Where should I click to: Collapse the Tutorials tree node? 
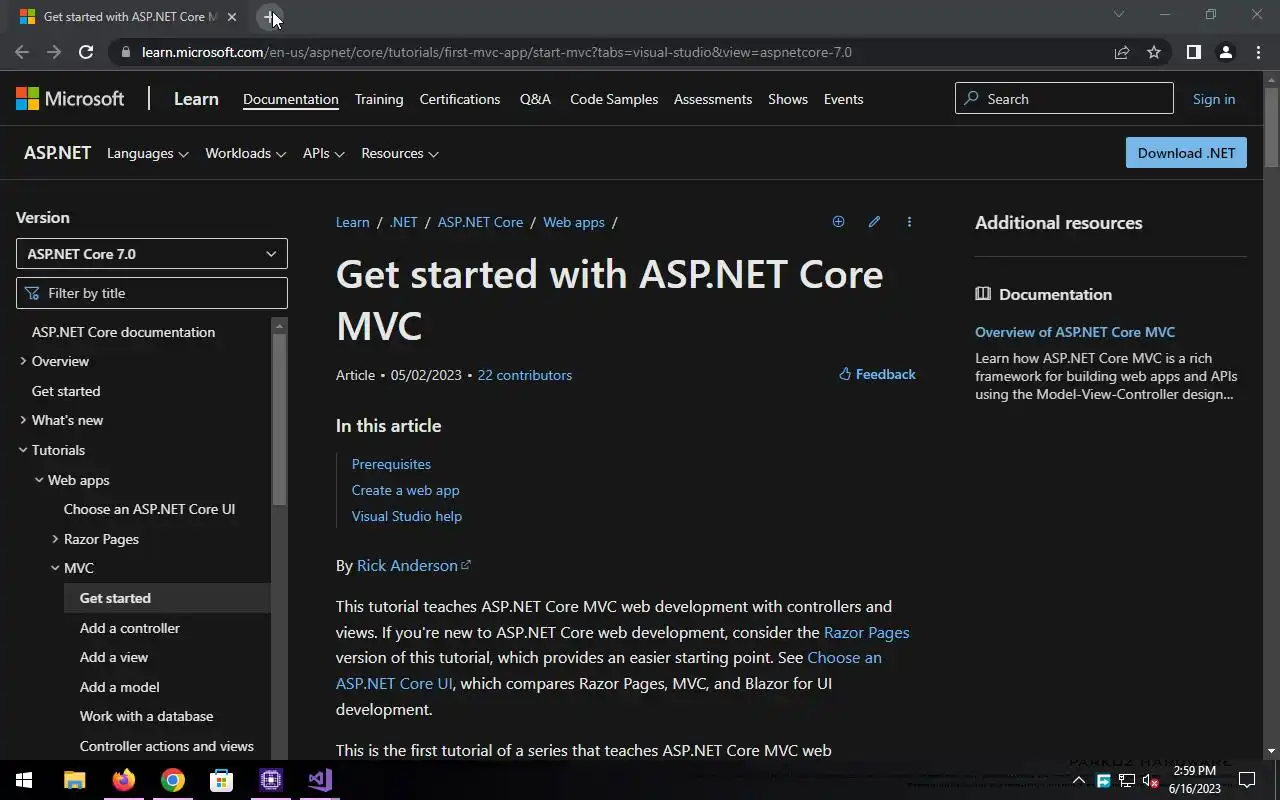point(23,450)
